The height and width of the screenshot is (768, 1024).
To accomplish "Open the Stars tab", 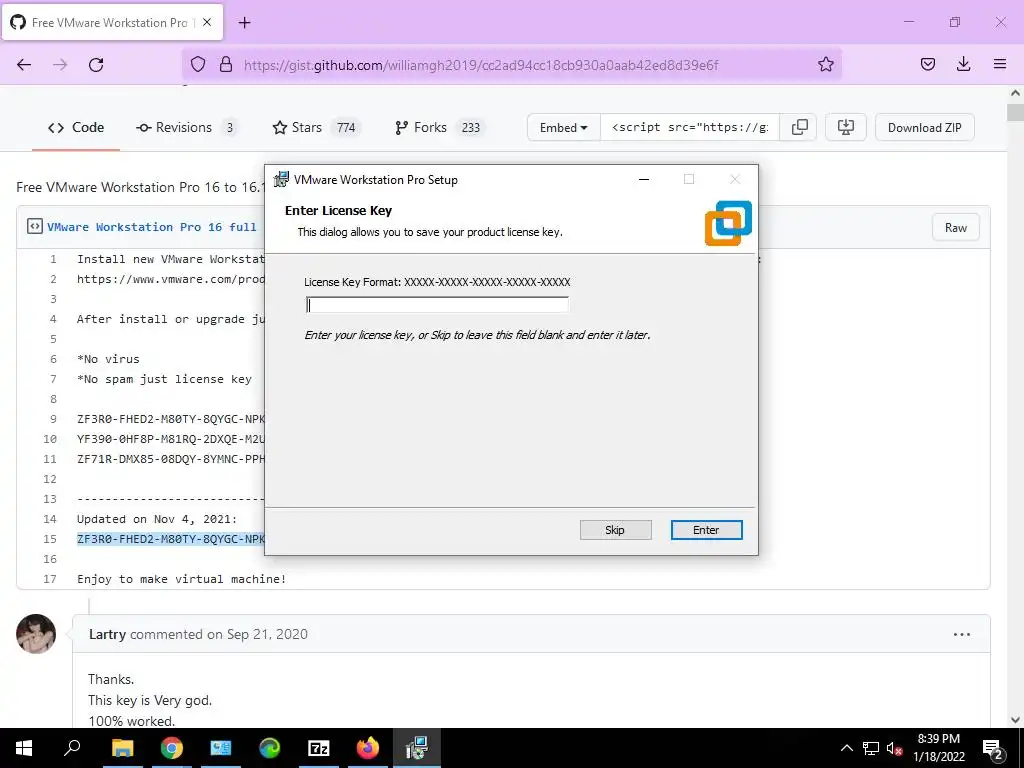I will point(316,127).
